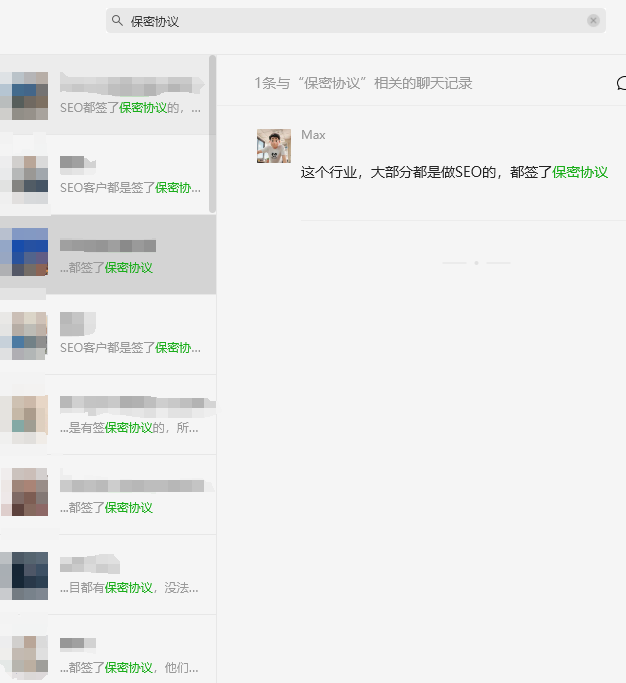626x683 pixels.
Task: Click the header "1条与保密协议相关的聊天记录"
Action: coord(363,83)
